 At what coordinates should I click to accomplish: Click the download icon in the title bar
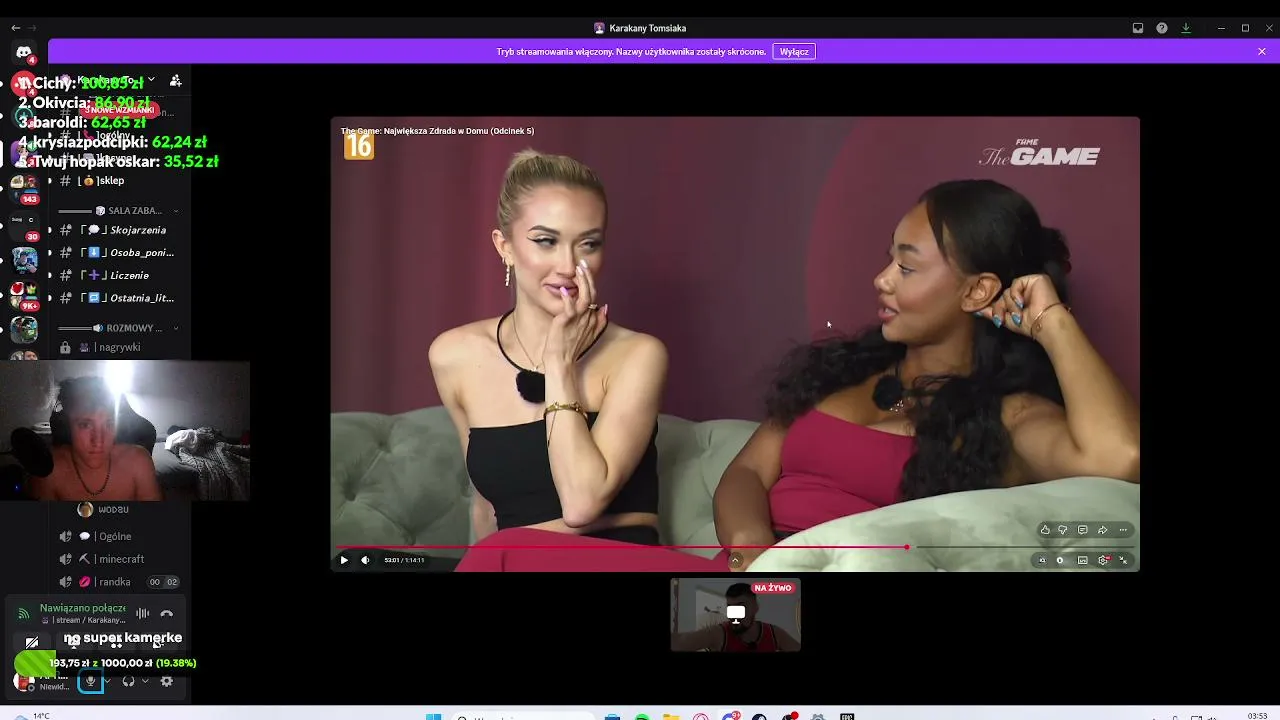tap(1186, 28)
